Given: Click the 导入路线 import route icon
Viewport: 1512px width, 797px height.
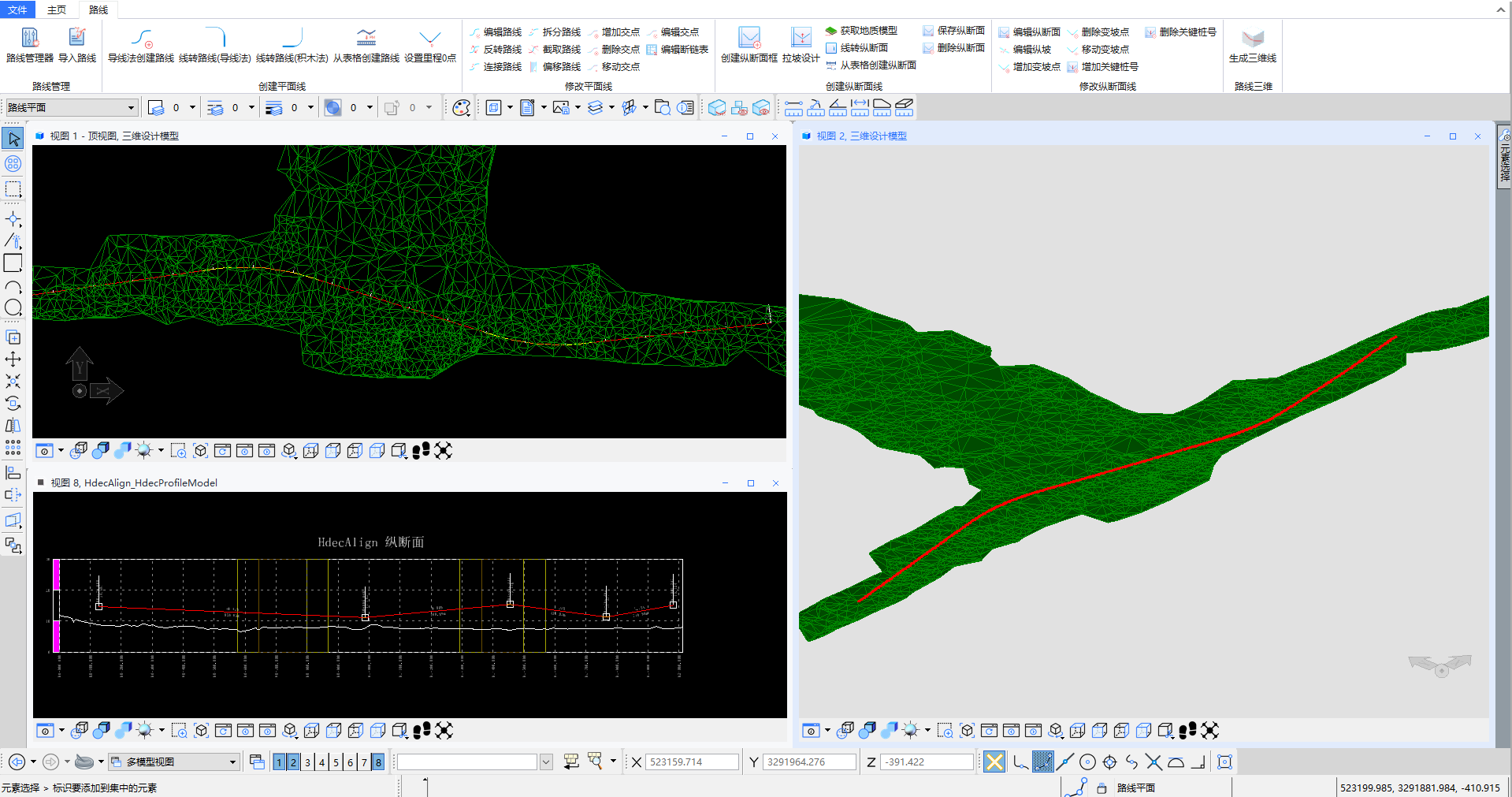Looking at the screenshot, I should coord(77,45).
